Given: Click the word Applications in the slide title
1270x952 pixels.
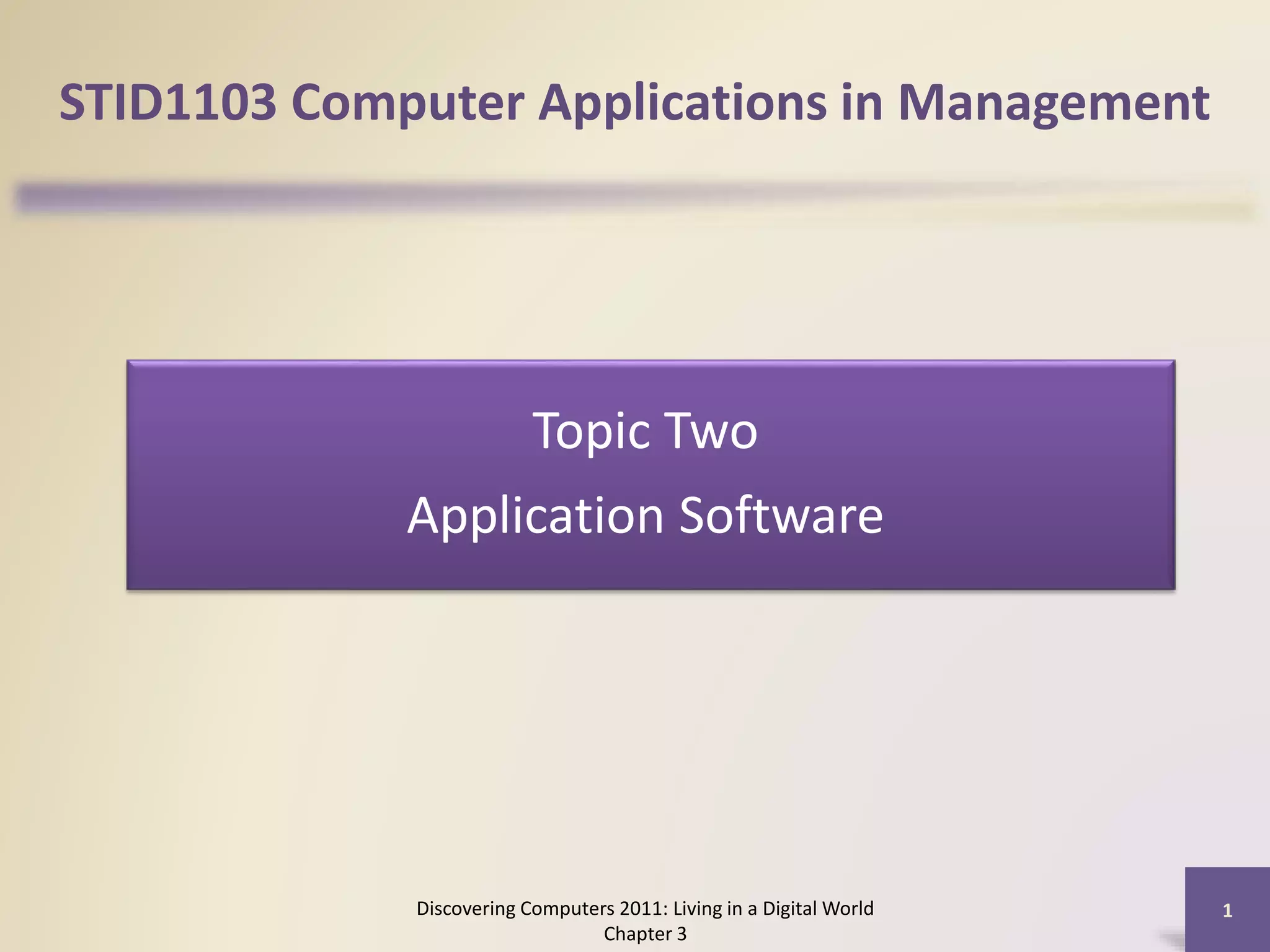Looking at the screenshot, I should click(x=682, y=102).
